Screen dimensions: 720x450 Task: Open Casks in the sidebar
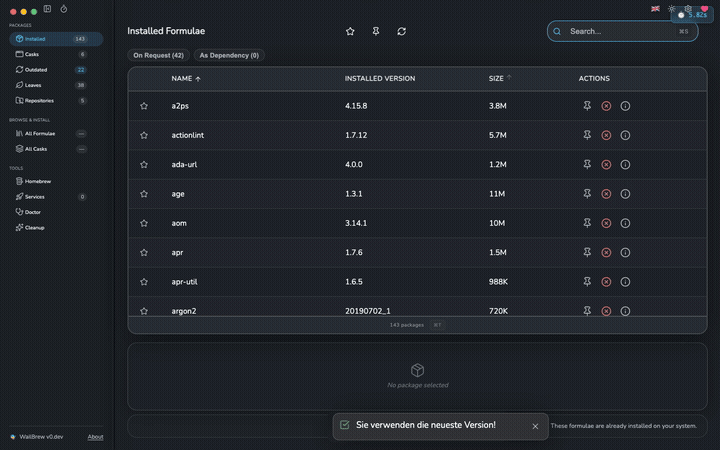[x=56, y=54]
